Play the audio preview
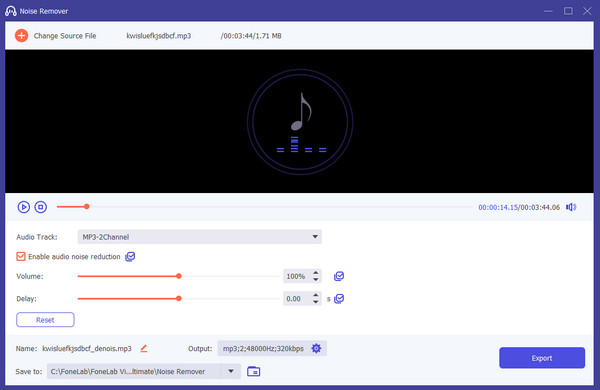This screenshot has width=600, height=390. tap(24, 207)
